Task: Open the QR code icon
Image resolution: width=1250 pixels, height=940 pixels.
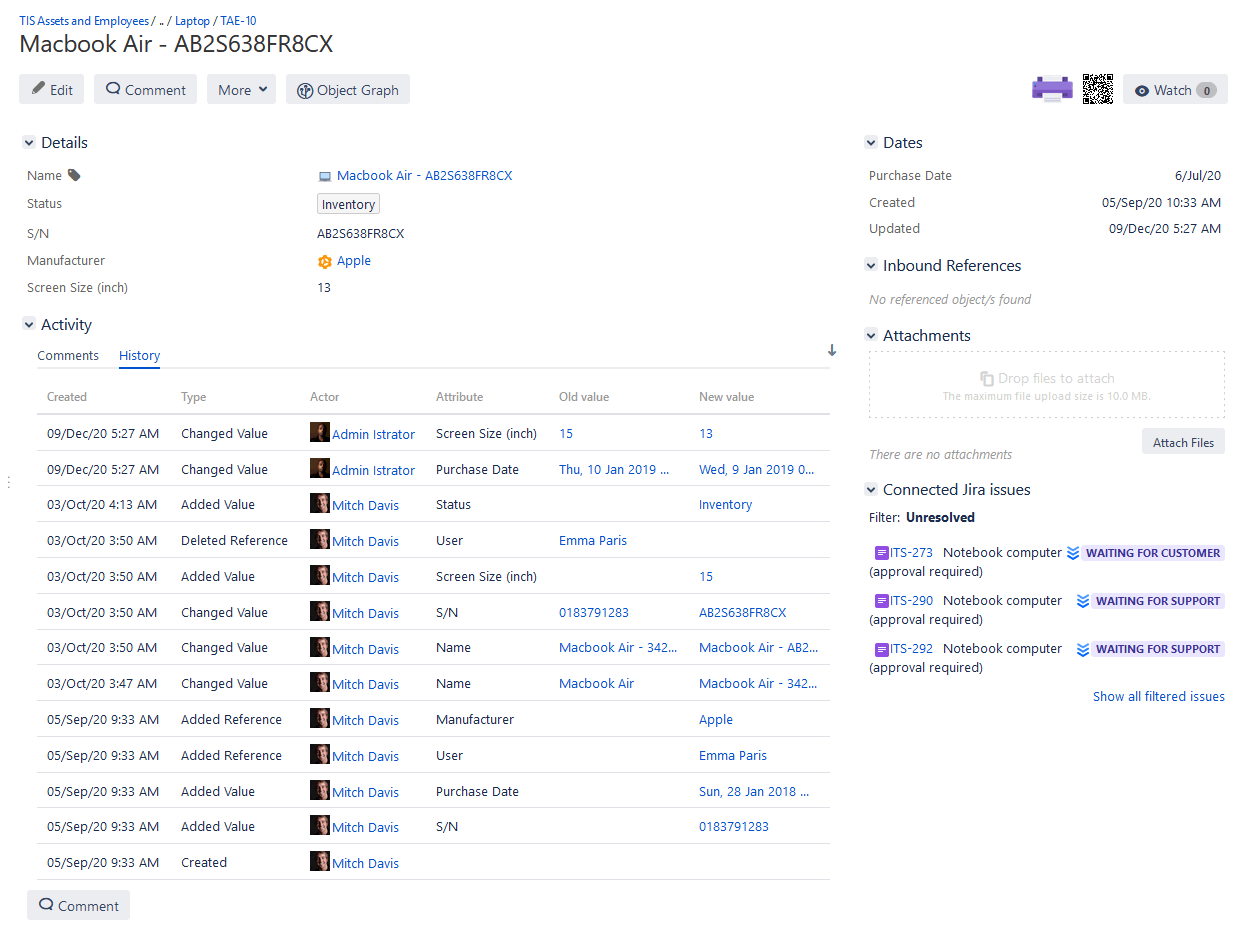Action: click(x=1097, y=89)
